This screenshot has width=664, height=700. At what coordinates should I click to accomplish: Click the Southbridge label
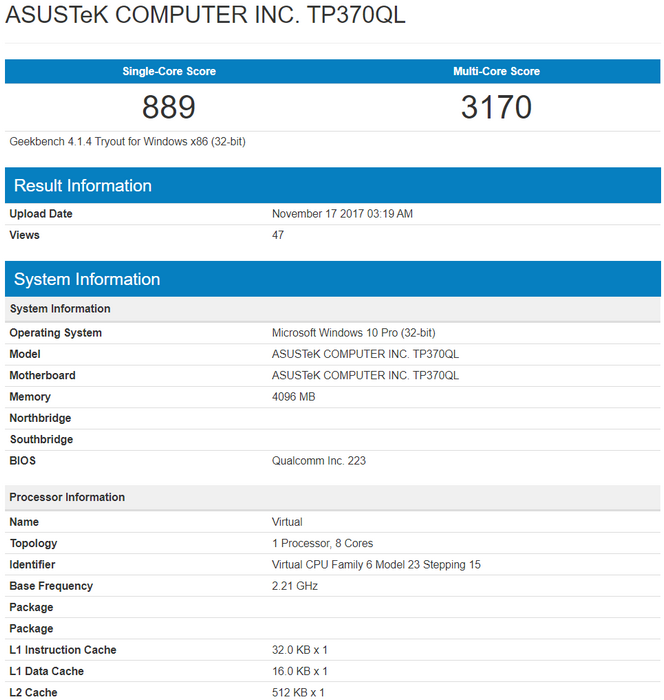pos(41,440)
